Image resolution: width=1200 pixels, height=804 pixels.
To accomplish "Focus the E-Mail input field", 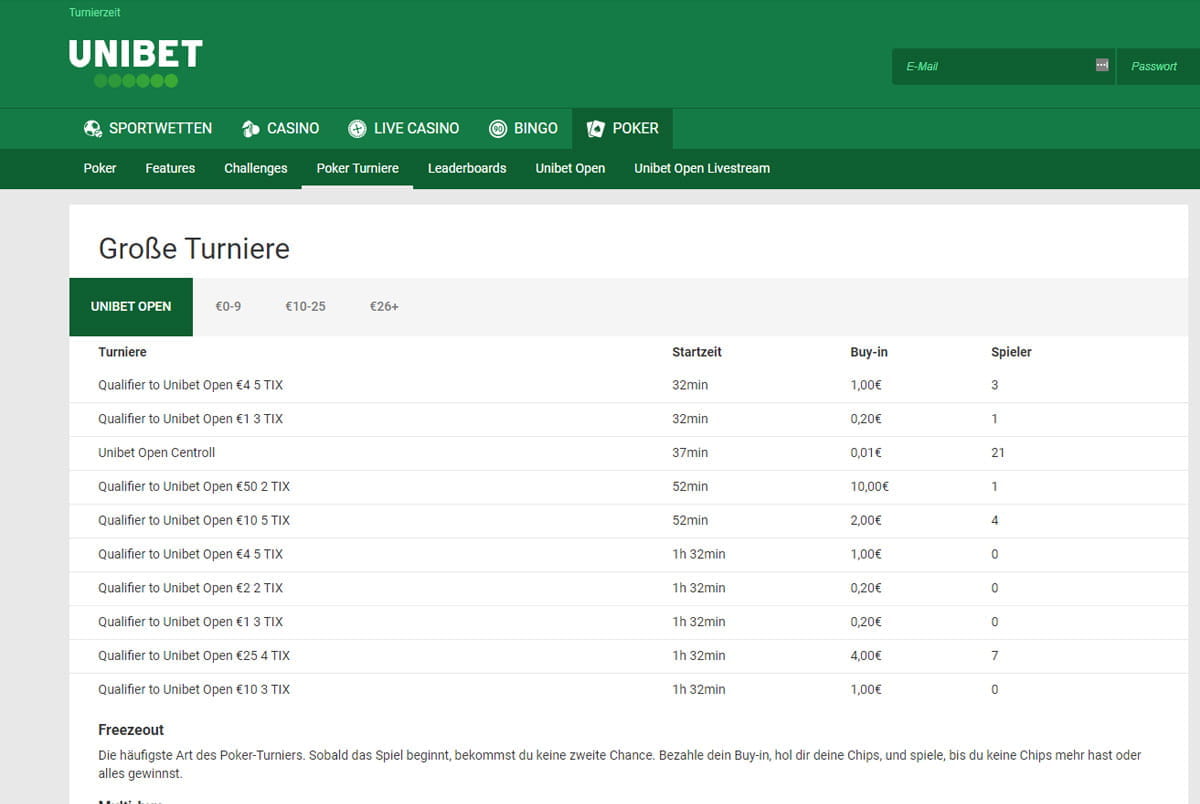I will (1003, 66).
